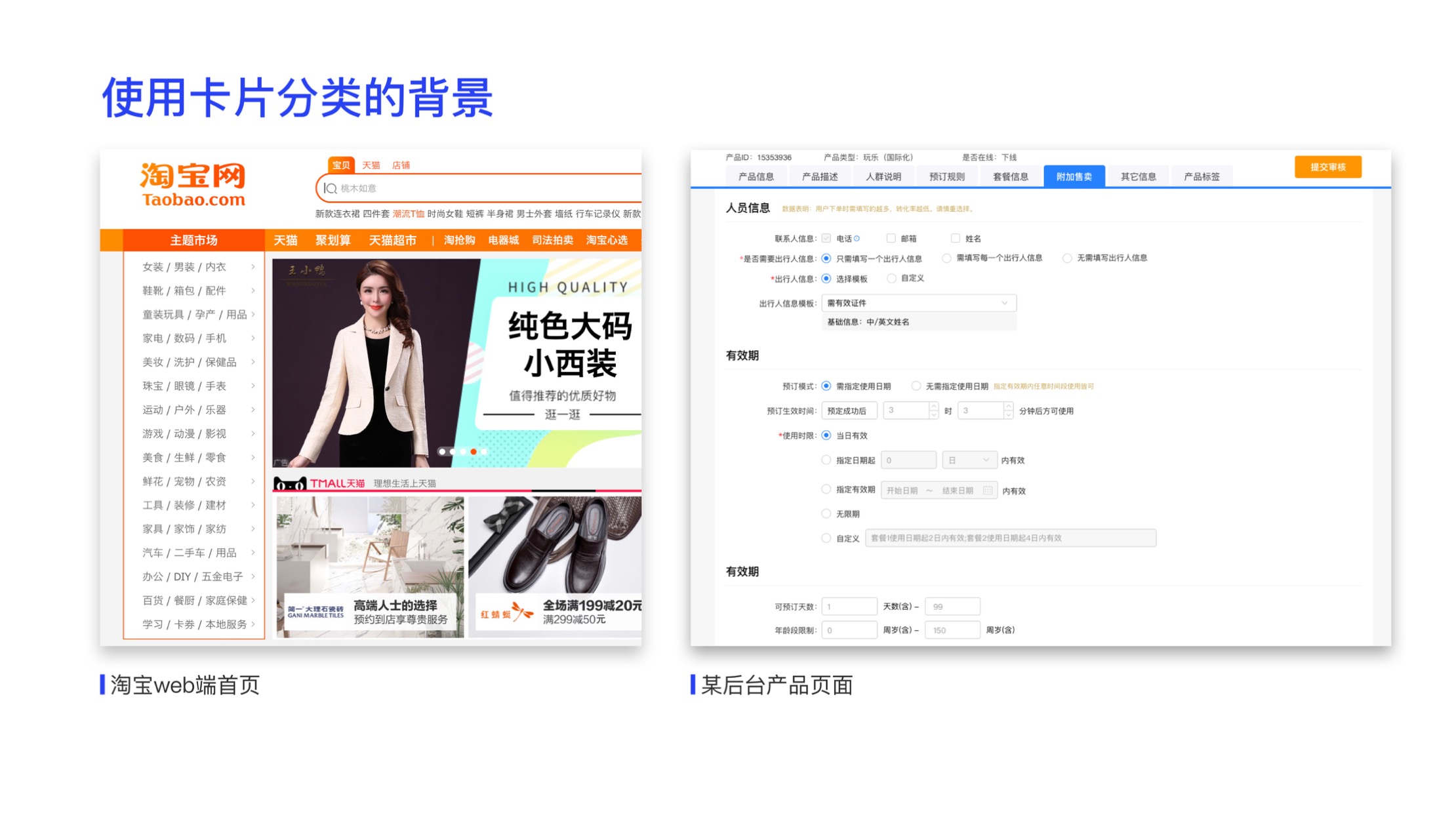The width and height of the screenshot is (1456, 819).
Task: Click the search magnifier icon
Action: pyautogui.click(x=331, y=189)
